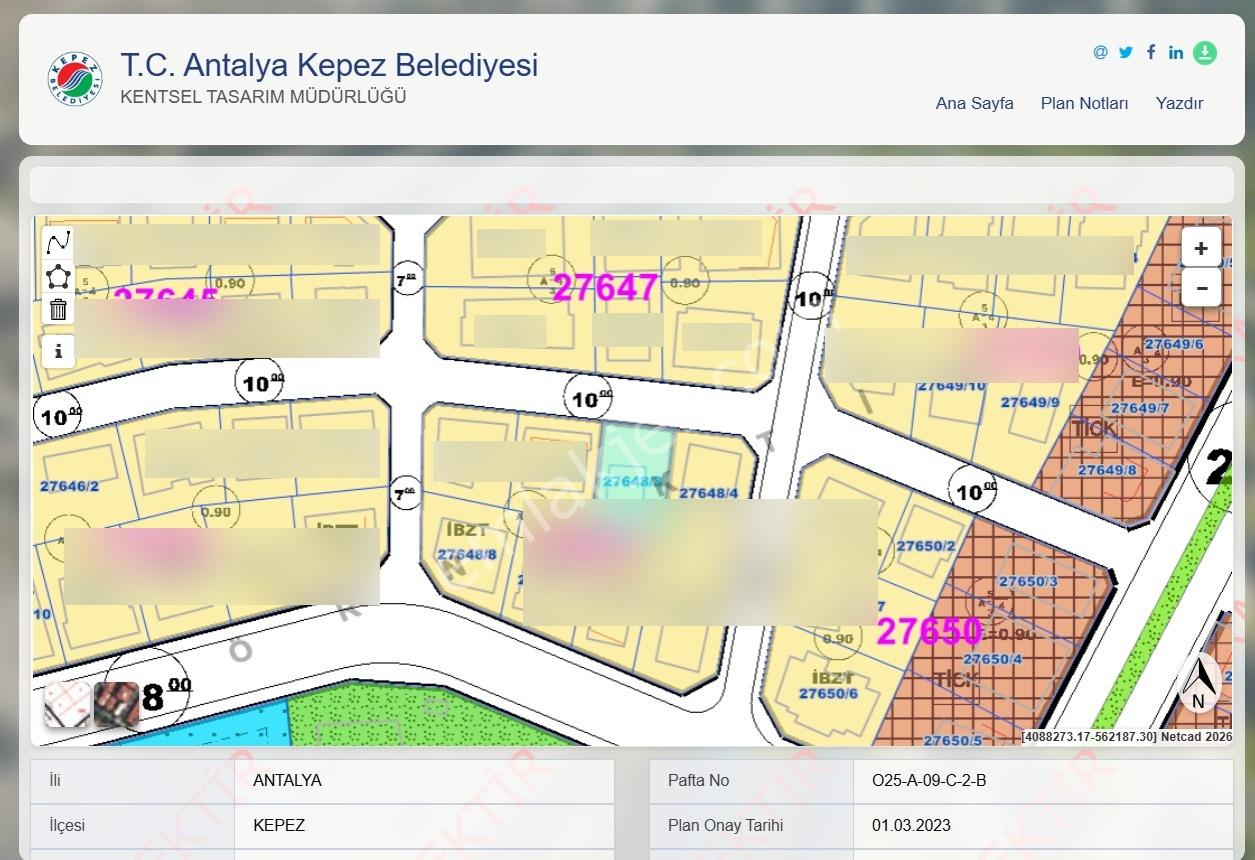Click the Pafta No label
Screen dimensions: 1255x860
coord(751,781)
